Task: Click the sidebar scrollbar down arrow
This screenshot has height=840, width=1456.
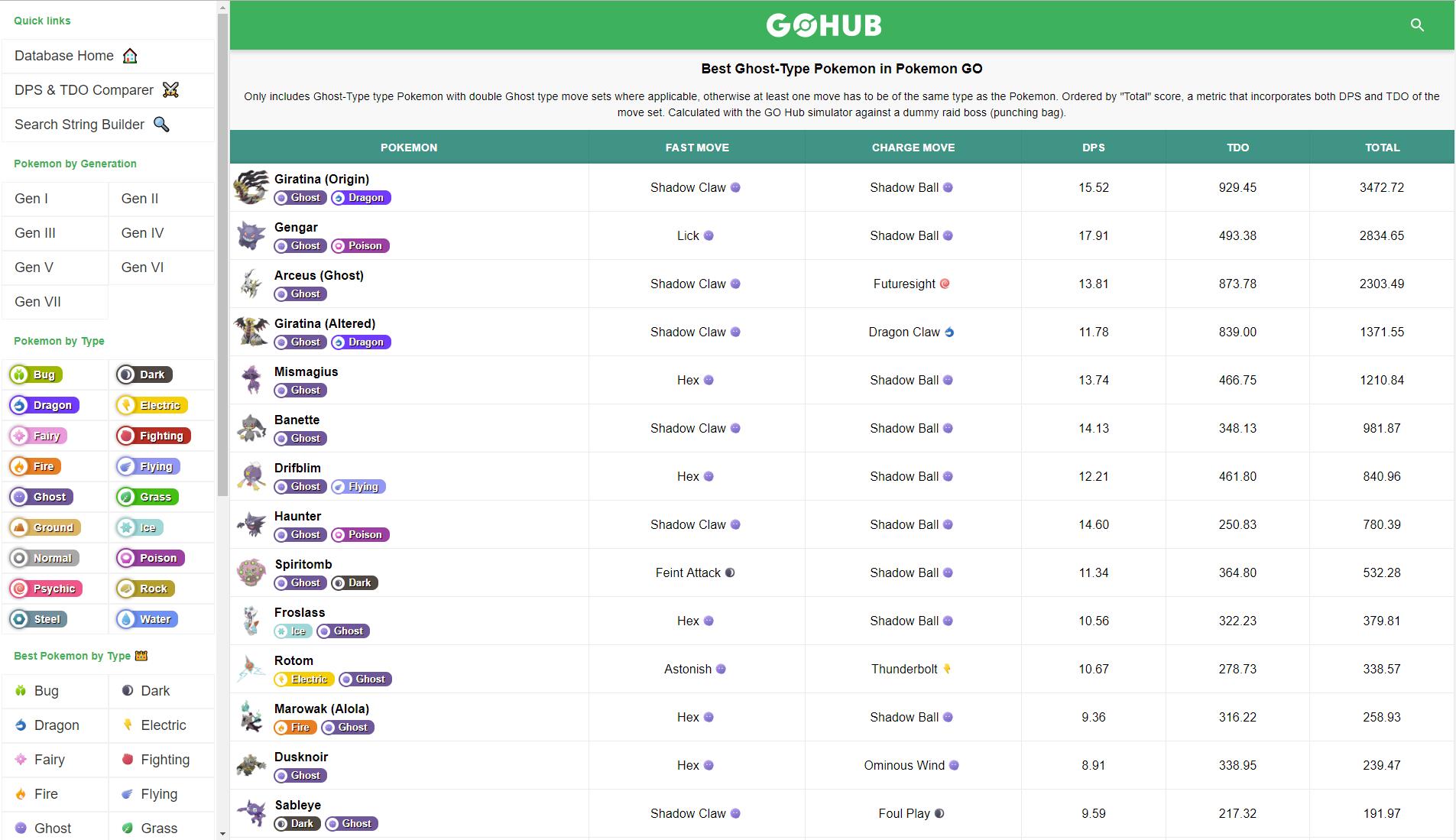Action: 222,833
